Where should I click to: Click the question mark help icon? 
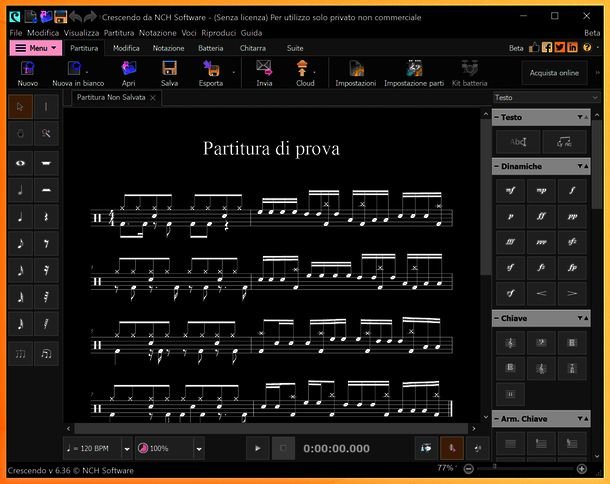pos(587,48)
